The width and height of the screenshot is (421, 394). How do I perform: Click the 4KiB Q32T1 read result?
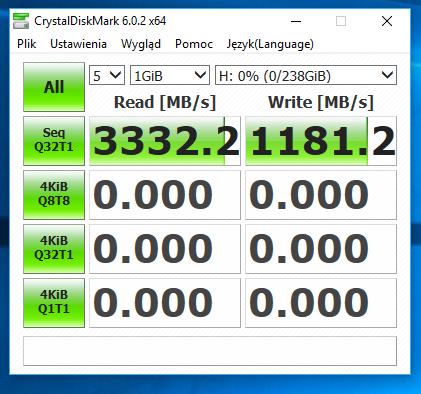(x=165, y=249)
